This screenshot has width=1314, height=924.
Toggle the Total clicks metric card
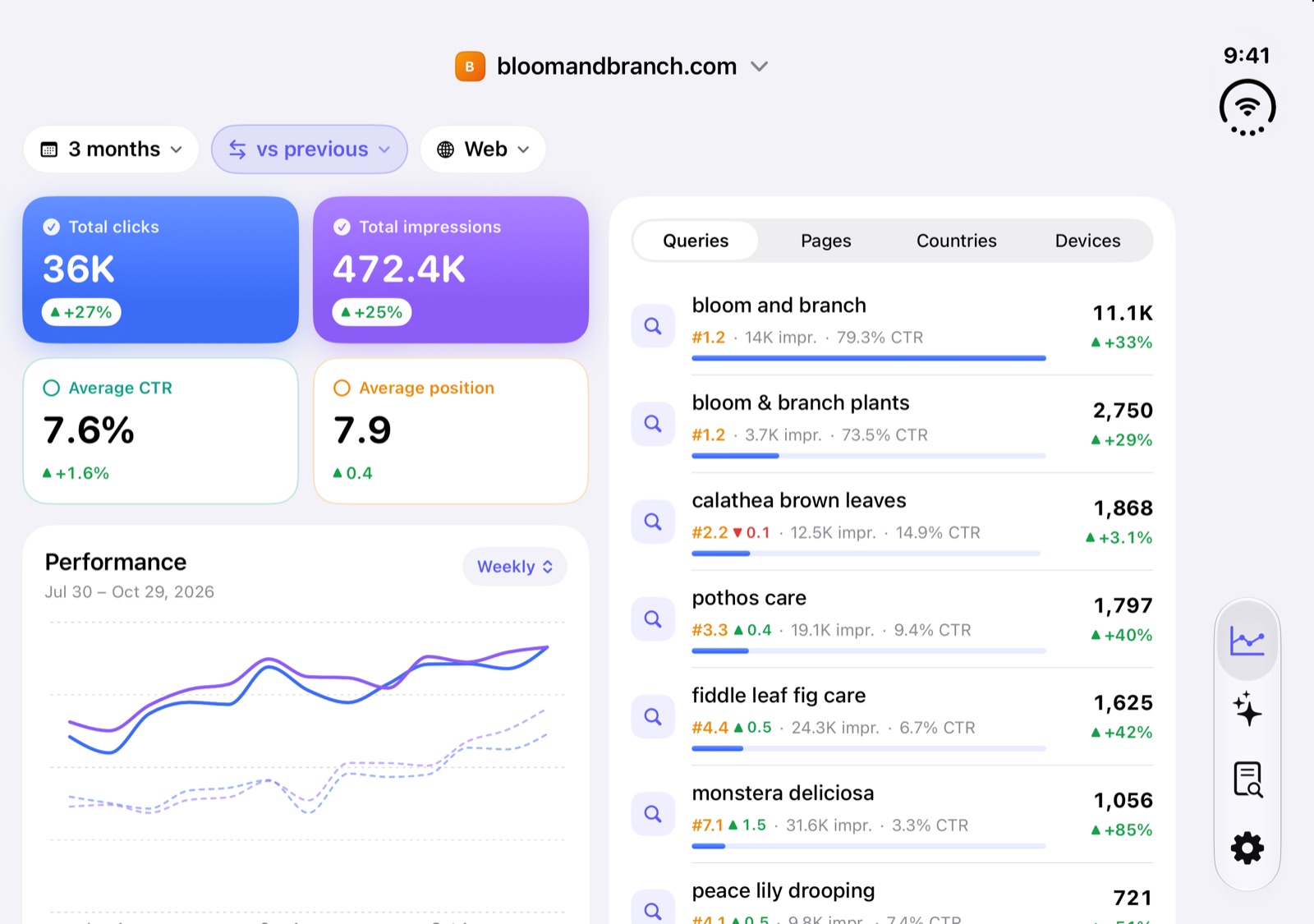pyautogui.click(x=160, y=269)
